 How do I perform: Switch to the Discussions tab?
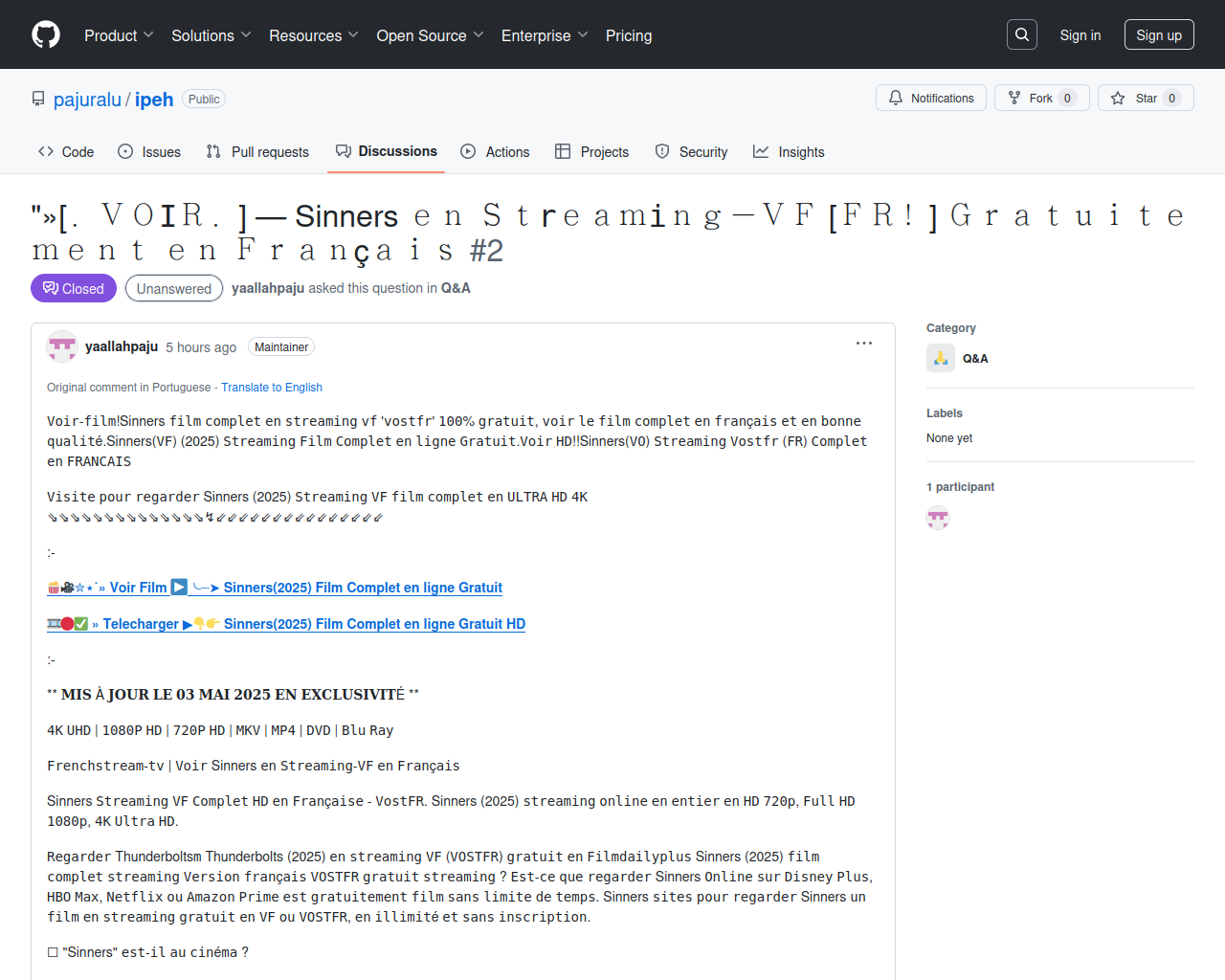386,151
